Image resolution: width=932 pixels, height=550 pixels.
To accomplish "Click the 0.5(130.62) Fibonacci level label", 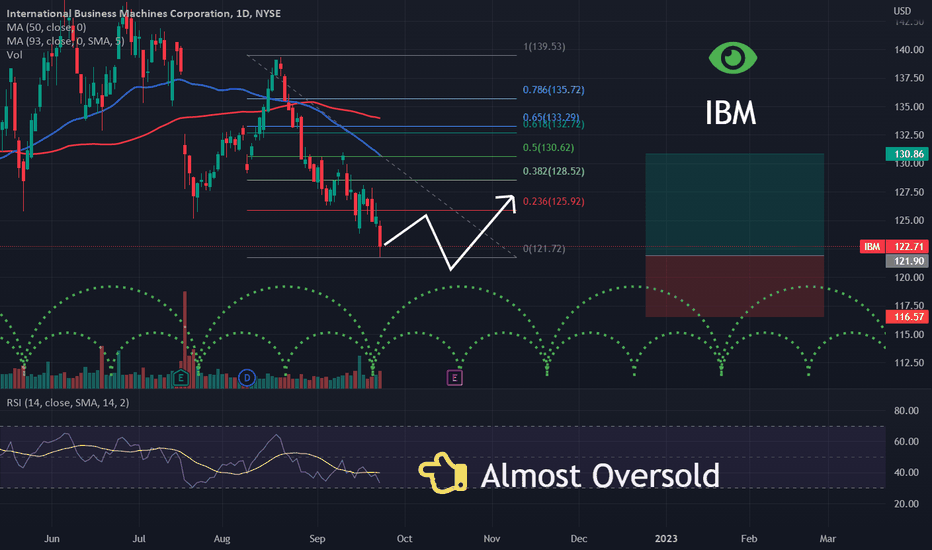I will pos(548,147).
